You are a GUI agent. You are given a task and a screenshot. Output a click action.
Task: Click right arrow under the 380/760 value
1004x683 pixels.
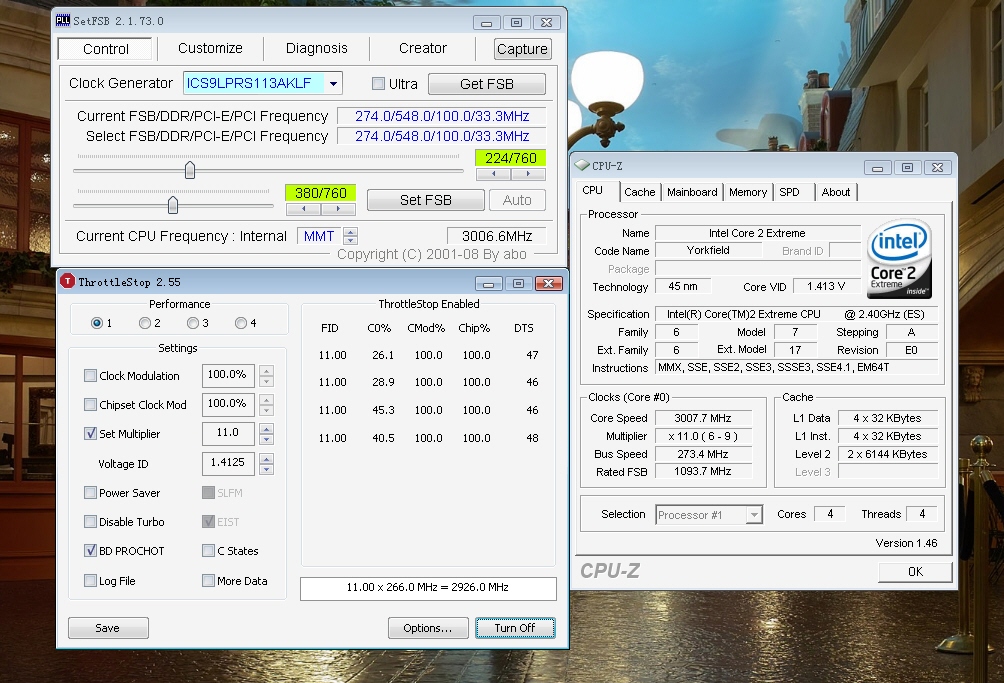tap(338, 209)
